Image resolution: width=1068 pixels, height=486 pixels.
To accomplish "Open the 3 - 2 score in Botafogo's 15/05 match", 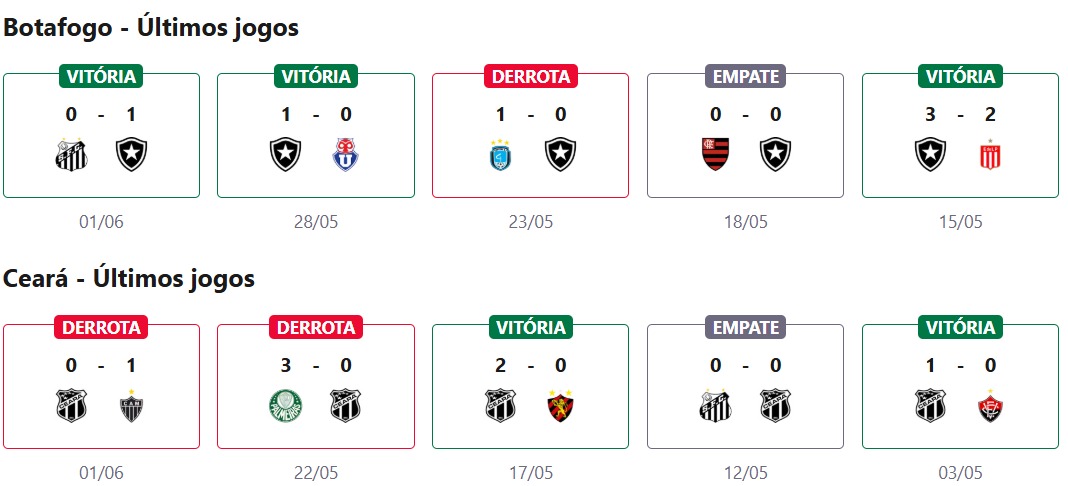I will coord(960,114).
